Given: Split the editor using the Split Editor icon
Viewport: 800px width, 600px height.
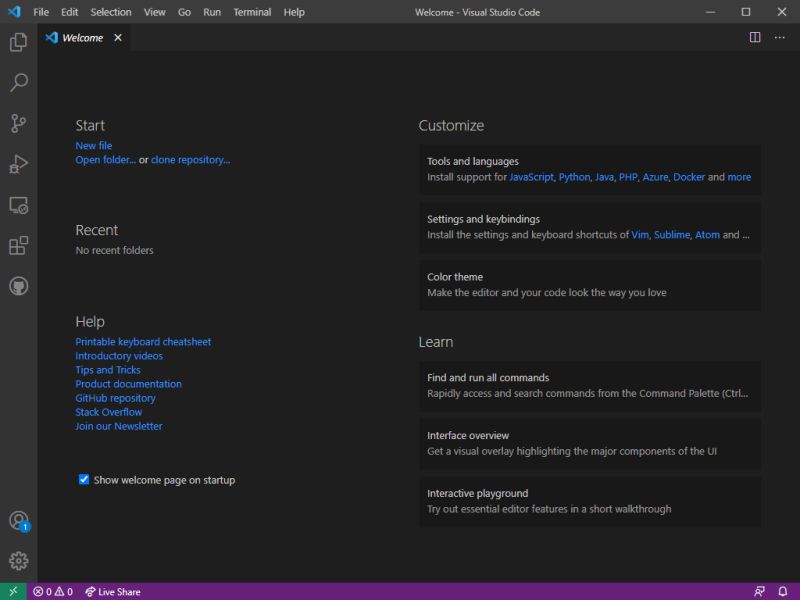Looking at the screenshot, I should (x=757, y=37).
